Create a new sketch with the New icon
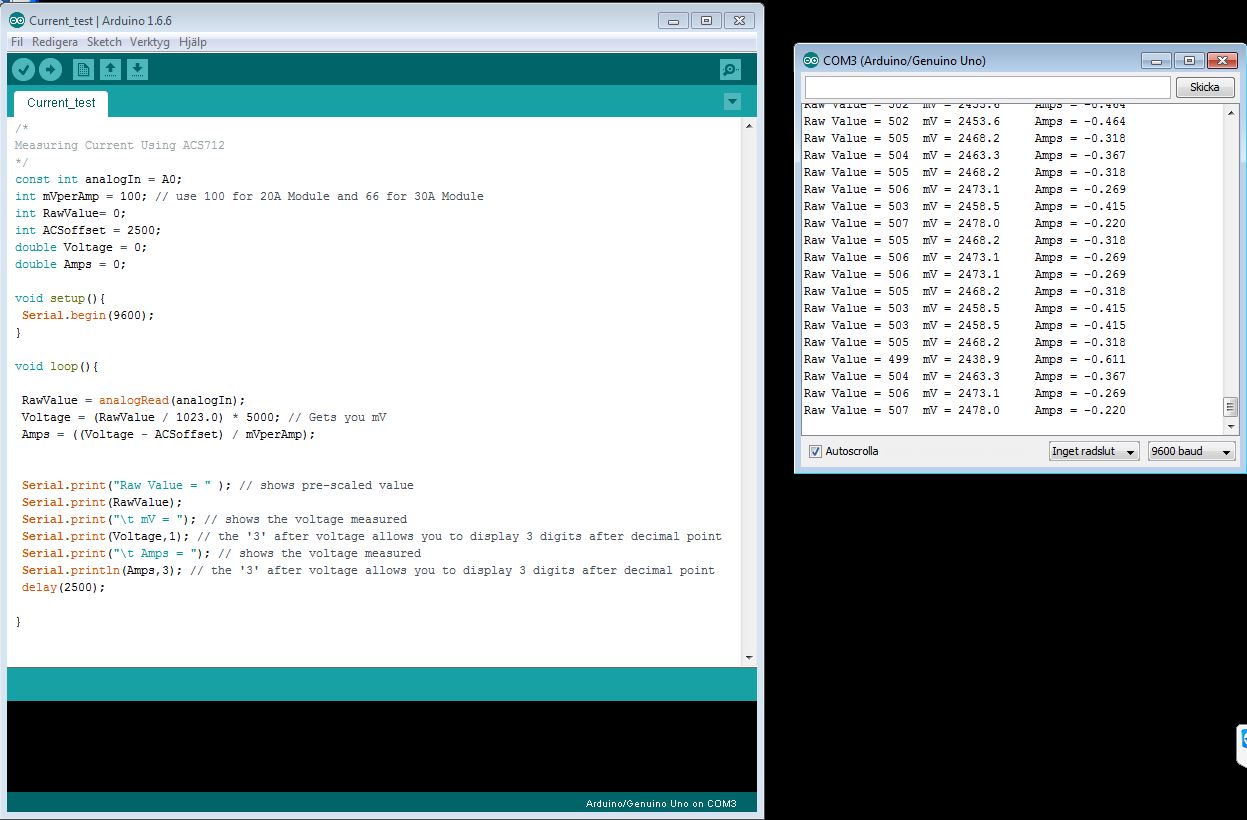 [83, 69]
